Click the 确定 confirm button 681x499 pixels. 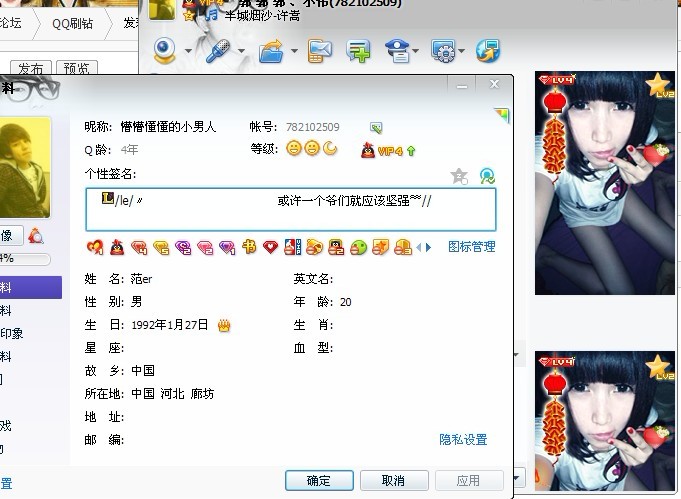[x=319, y=480]
